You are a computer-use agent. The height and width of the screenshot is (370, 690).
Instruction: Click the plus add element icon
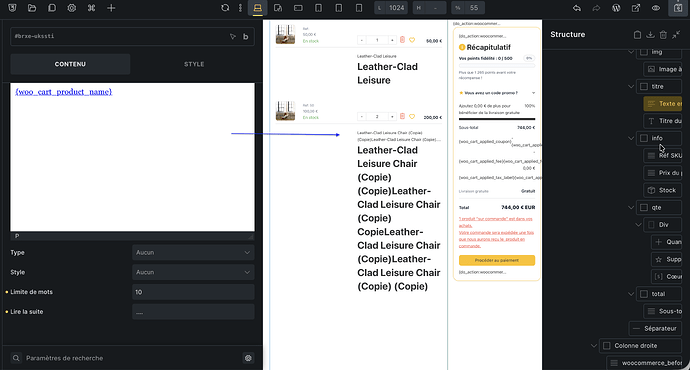pos(111,8)
